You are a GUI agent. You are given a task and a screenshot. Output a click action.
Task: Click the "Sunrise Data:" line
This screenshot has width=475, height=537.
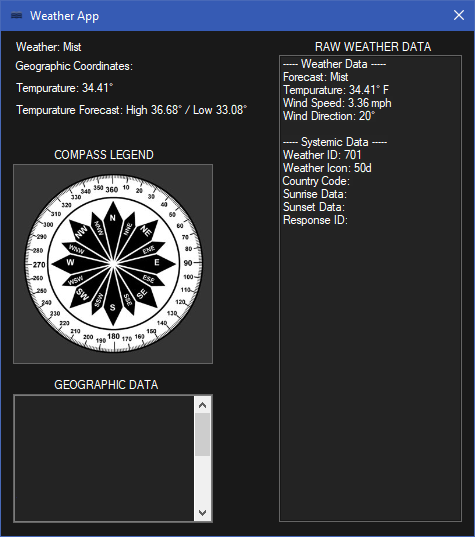(x=315, y=194)
